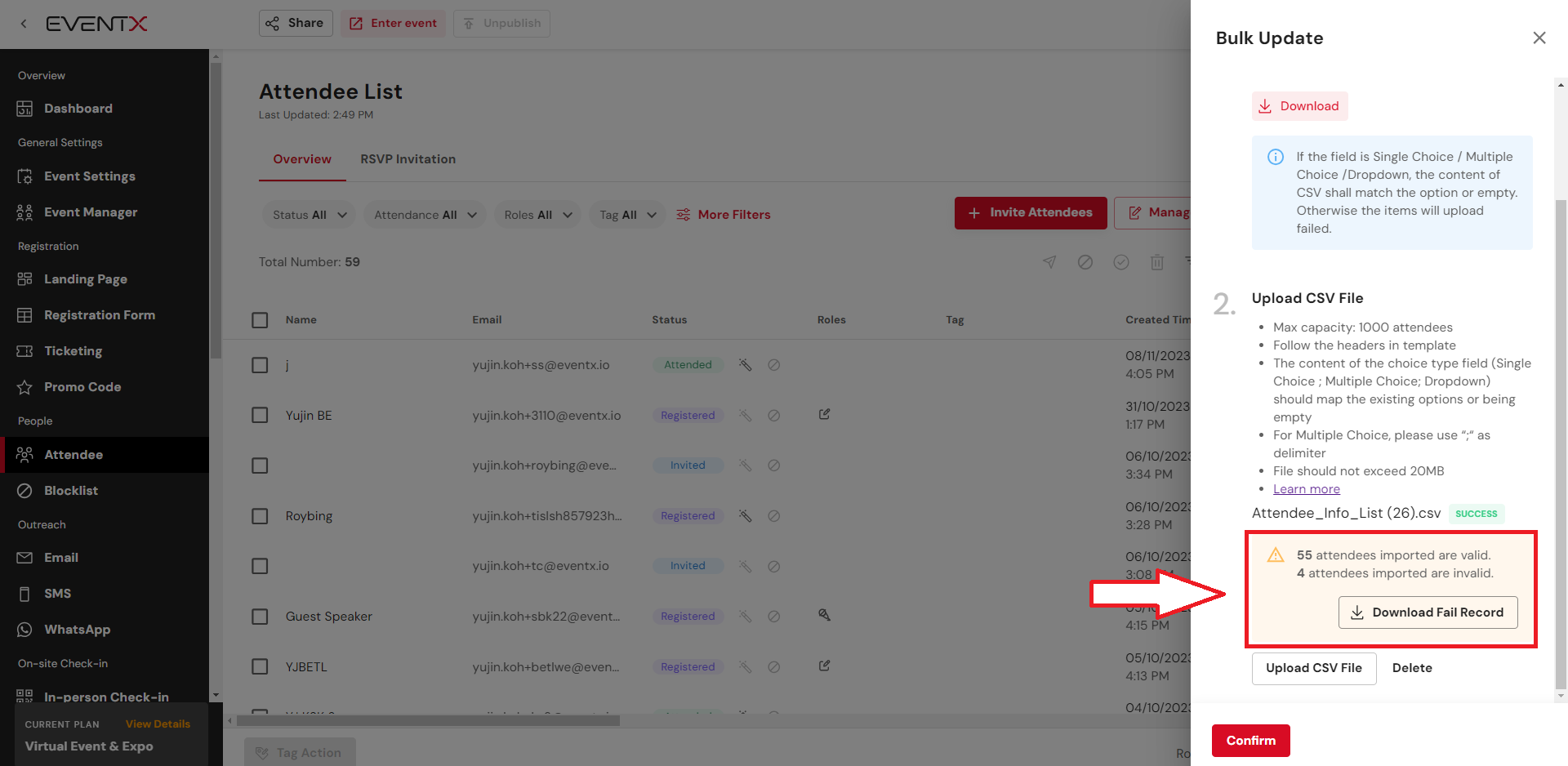Click the send invitation paper plane icon
The image size is (1568, 766).
click(x=1049, y=262)
